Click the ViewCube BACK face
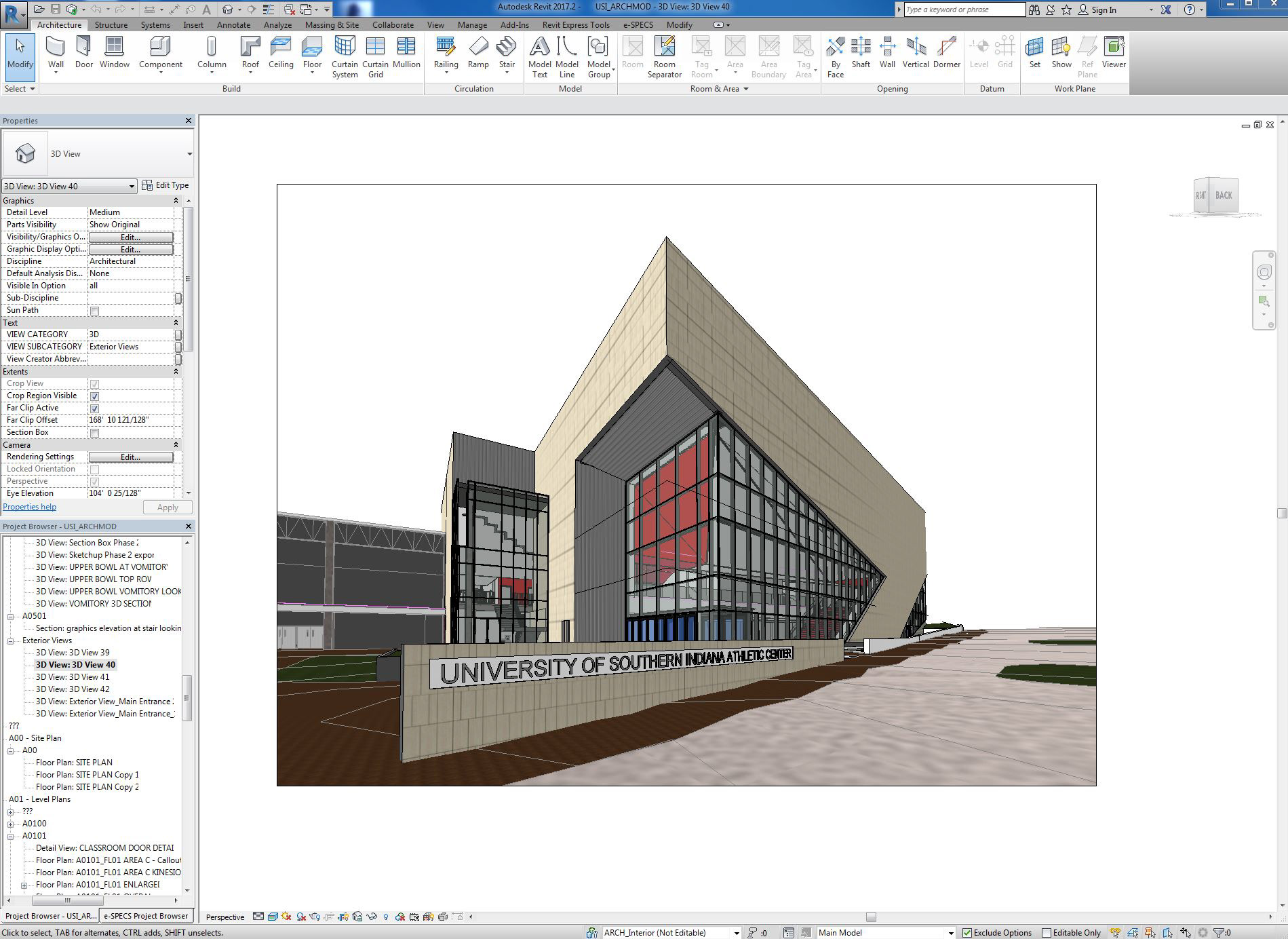The height and width of the screenshot is (939, 1288). 1224,195
